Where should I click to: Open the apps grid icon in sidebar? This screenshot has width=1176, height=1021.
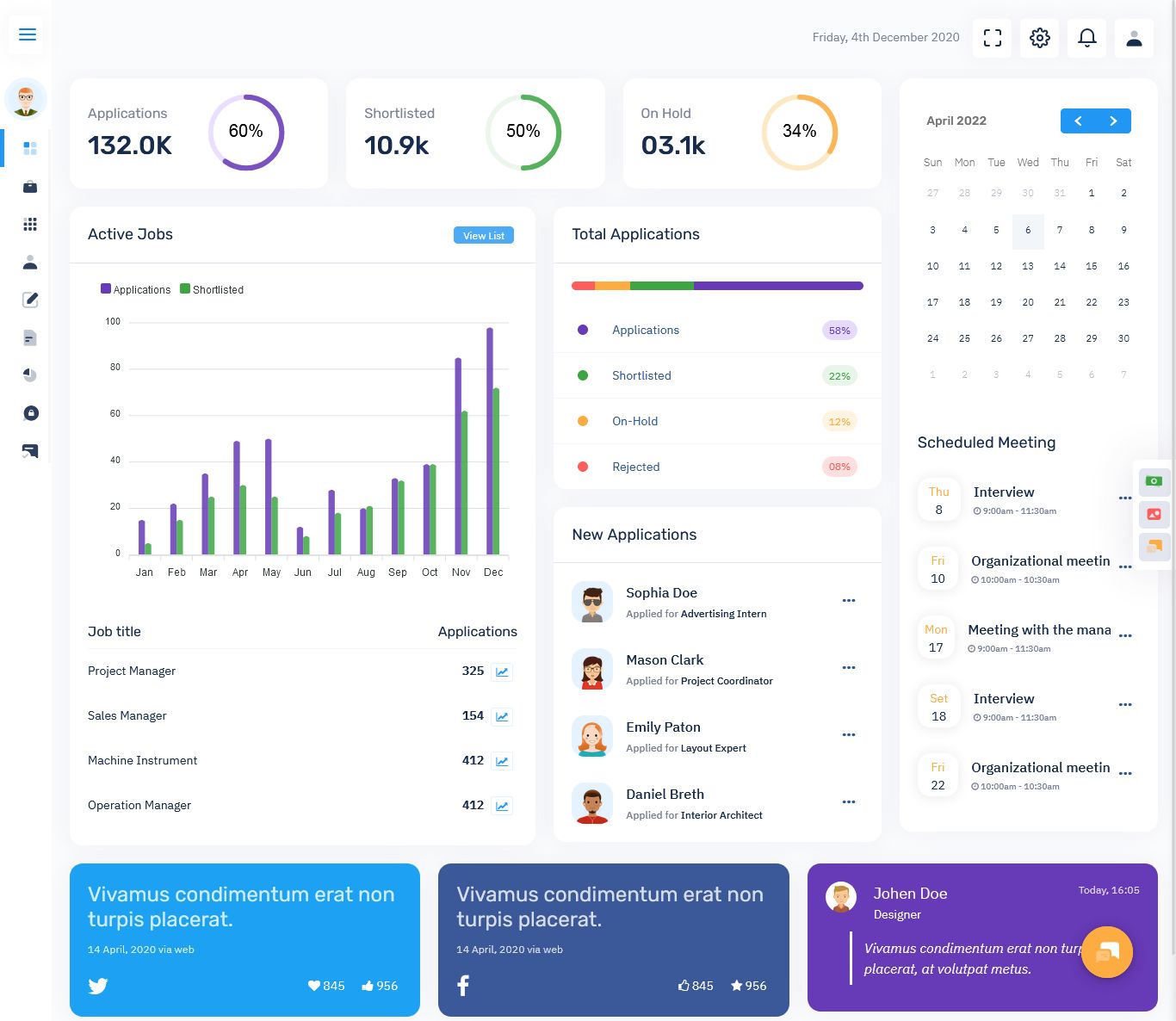[x=30, y=224]
